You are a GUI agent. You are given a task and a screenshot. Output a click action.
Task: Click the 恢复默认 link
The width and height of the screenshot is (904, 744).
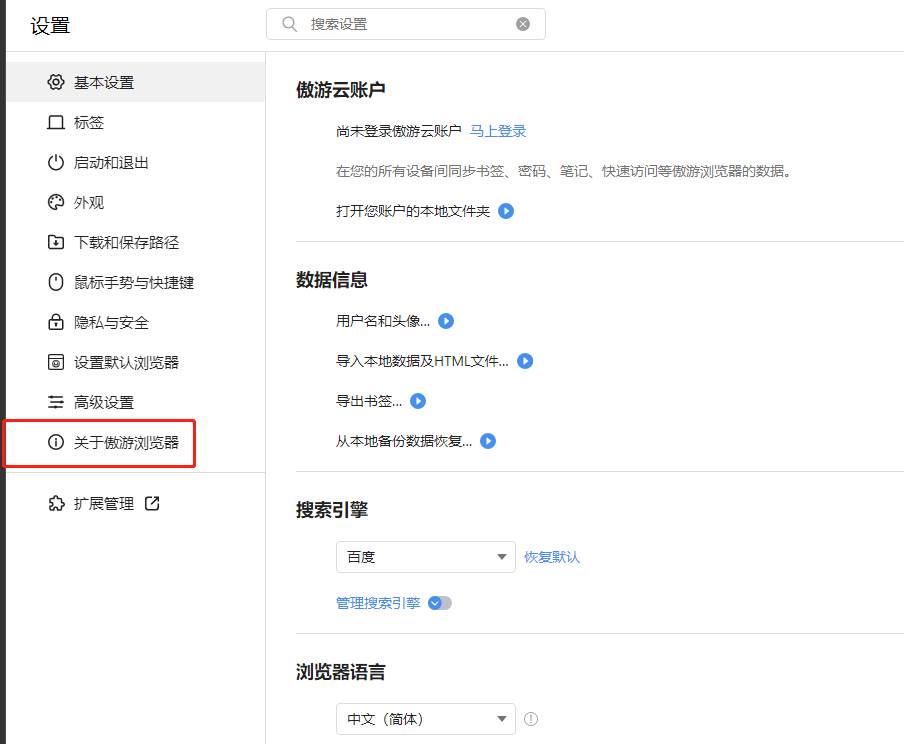(552, 557)
